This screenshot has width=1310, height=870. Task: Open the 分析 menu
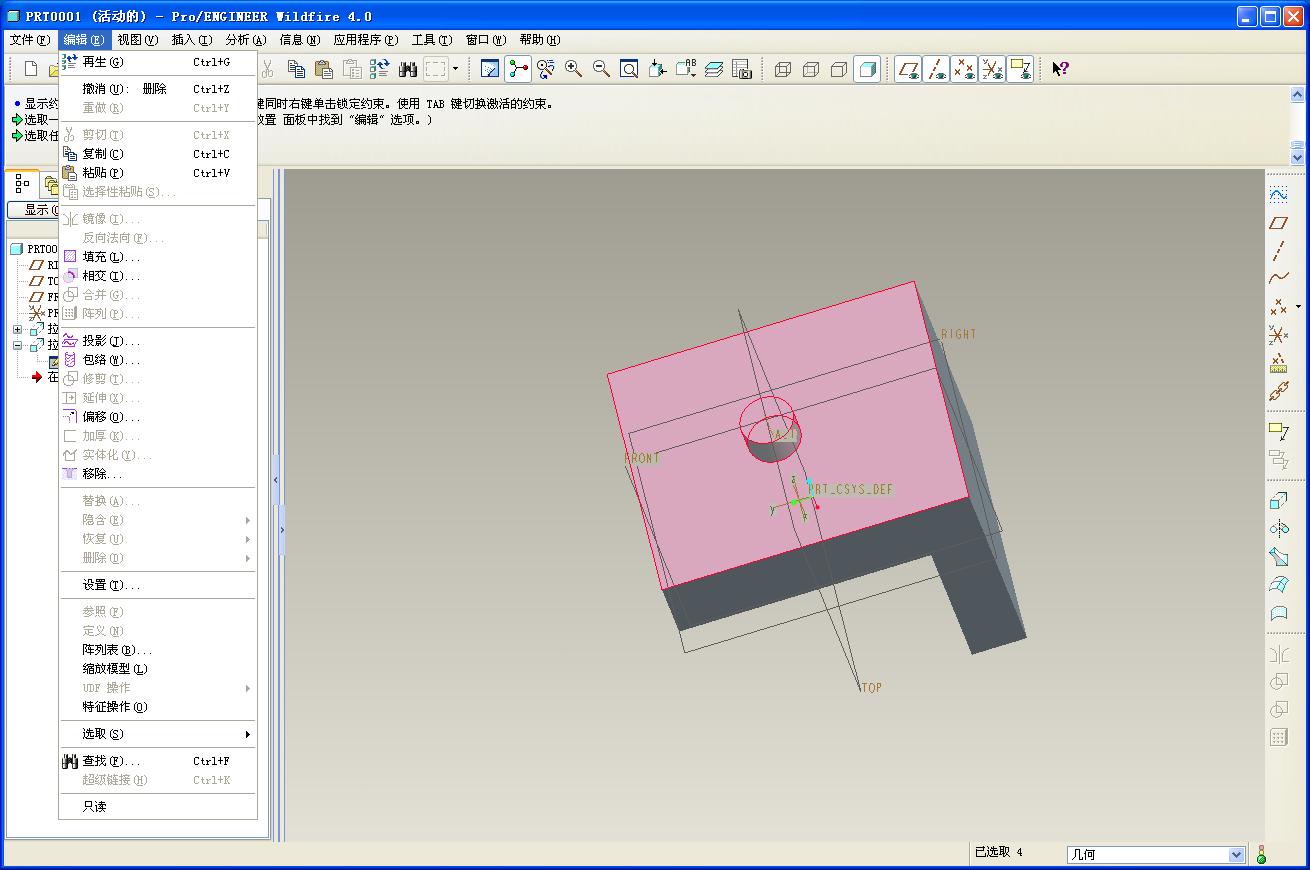click(x=245, y=40)
